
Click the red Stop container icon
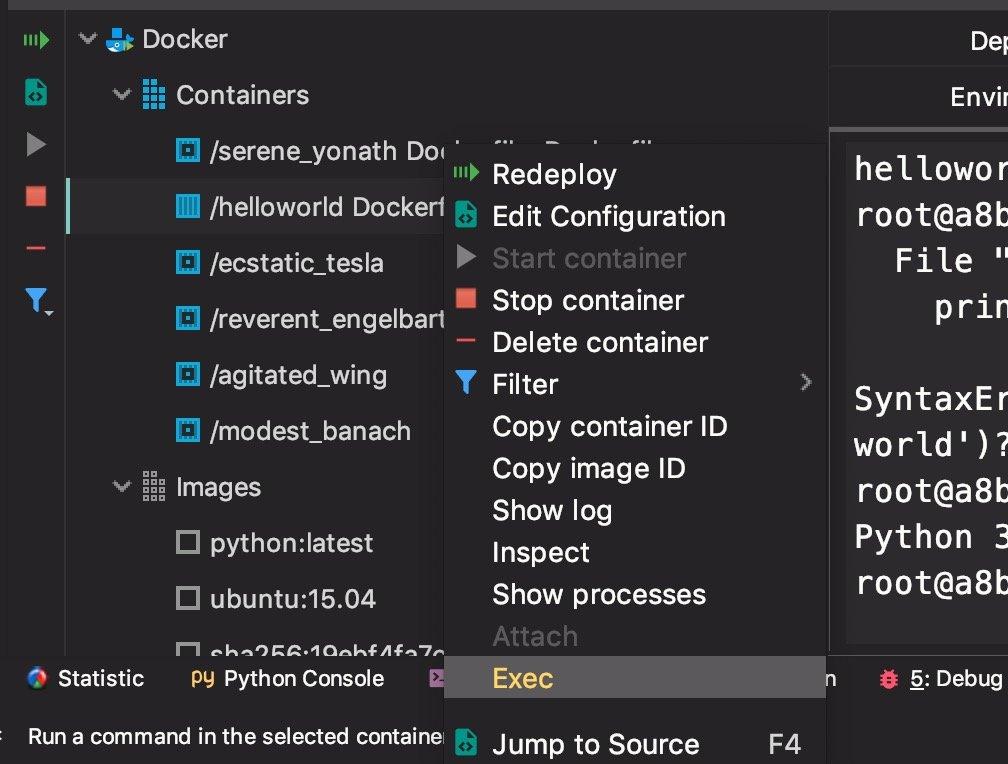tap(36, 197)
